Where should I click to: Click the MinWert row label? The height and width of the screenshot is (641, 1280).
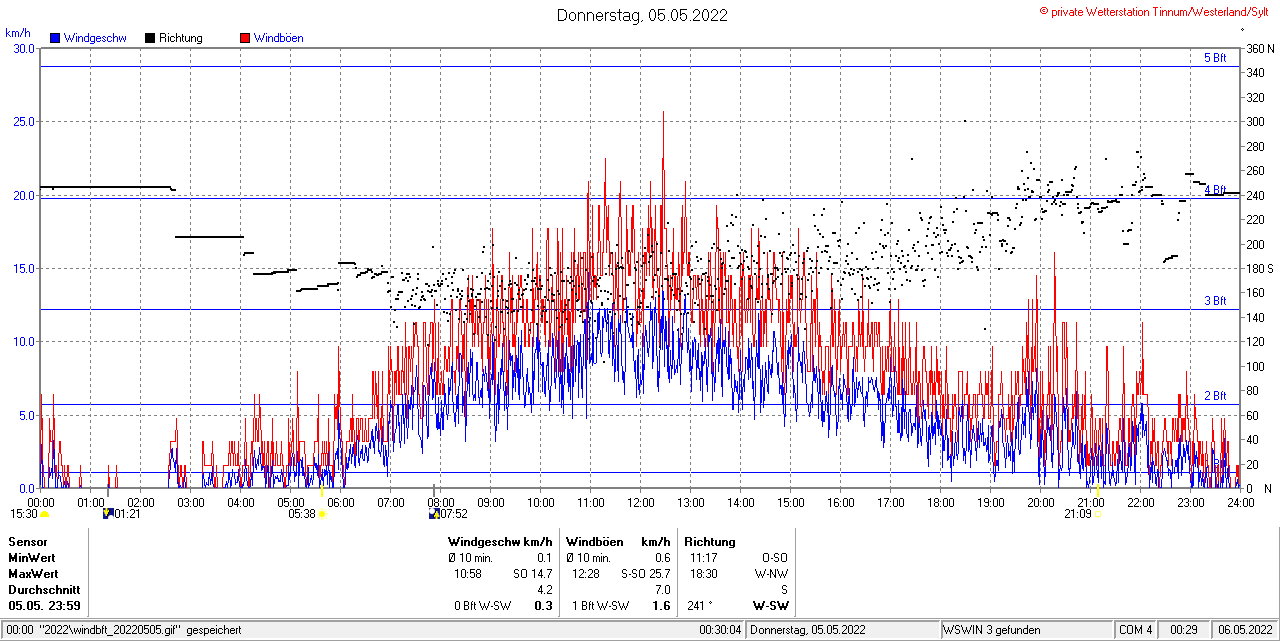coord(32,557)
